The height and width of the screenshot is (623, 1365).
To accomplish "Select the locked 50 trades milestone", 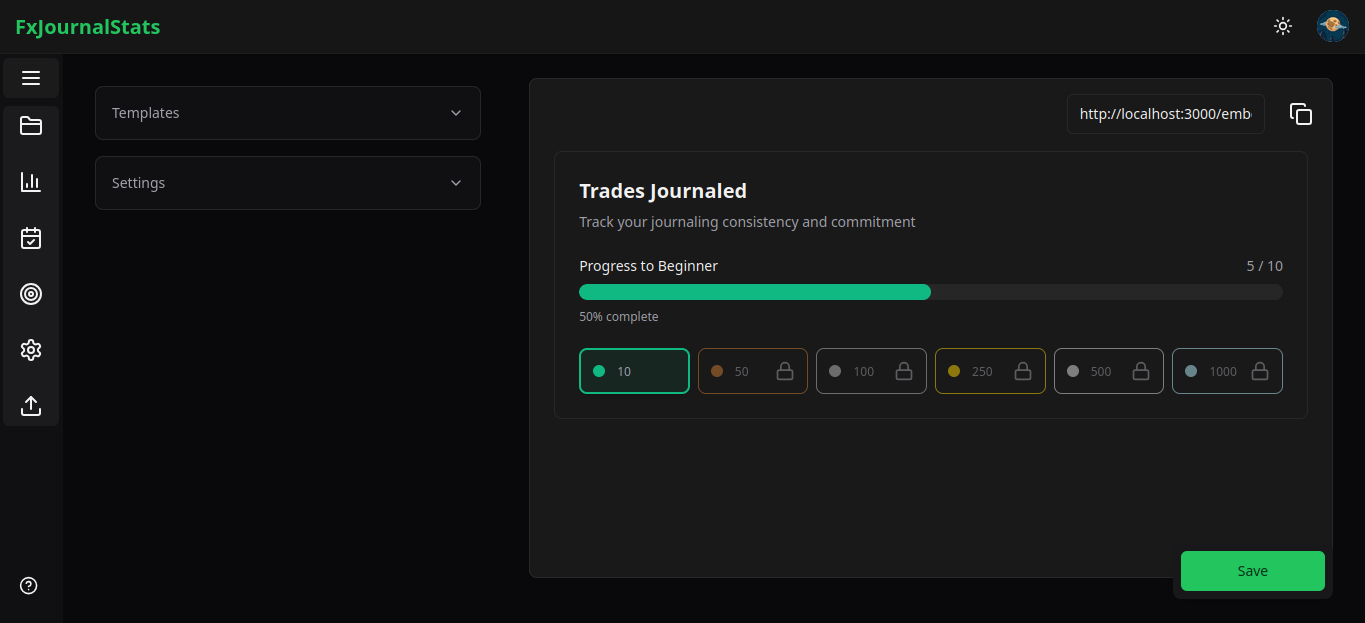I will point(752,371).
